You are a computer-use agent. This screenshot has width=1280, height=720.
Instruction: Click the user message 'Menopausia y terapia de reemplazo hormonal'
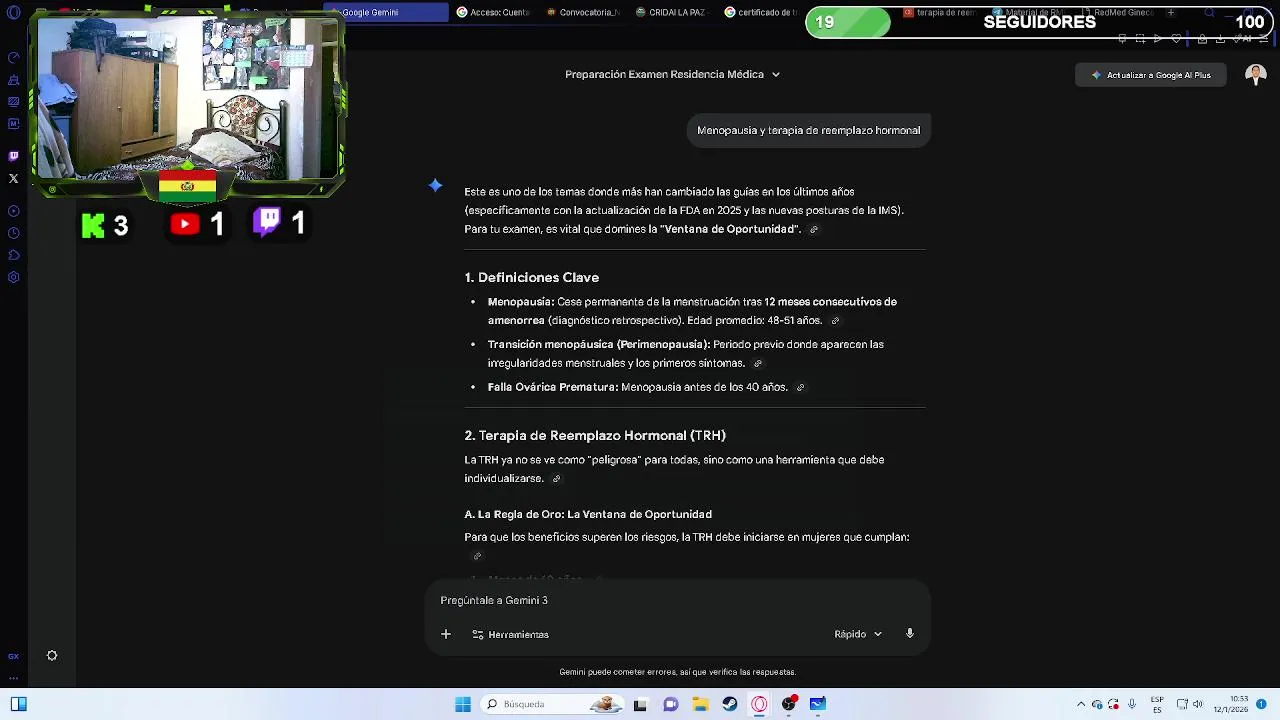click(808, 130)
